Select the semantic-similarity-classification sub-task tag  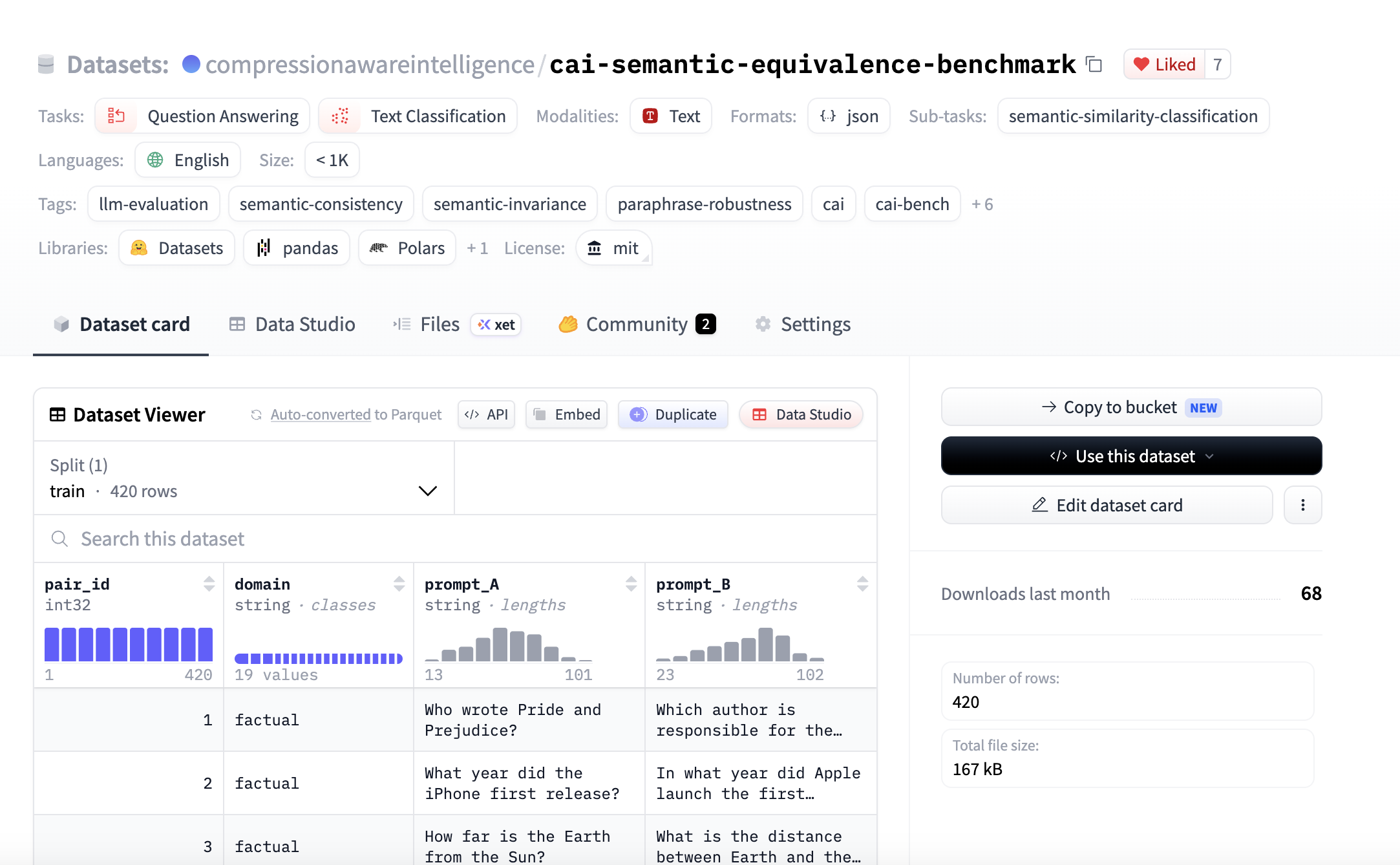click(x=1133, y=116)
